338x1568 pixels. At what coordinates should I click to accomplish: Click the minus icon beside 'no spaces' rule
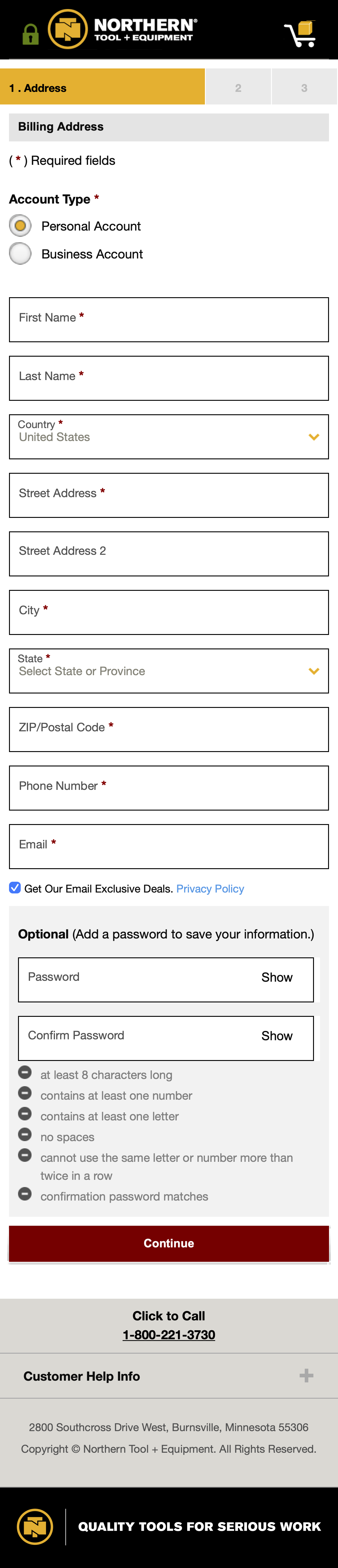click(x=24, y=1134)
